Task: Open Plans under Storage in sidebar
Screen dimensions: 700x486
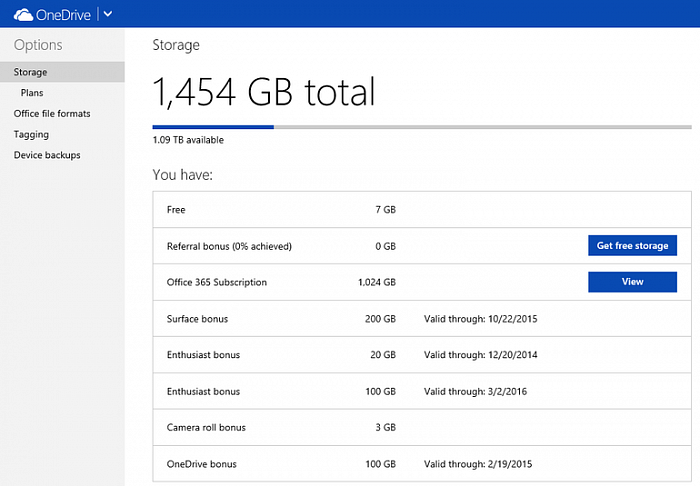Action: point(32,93)
